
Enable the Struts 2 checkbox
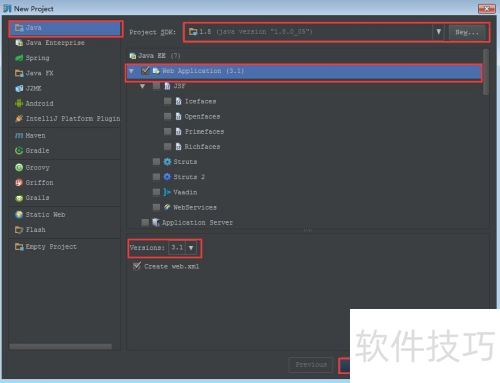(156, 177)
